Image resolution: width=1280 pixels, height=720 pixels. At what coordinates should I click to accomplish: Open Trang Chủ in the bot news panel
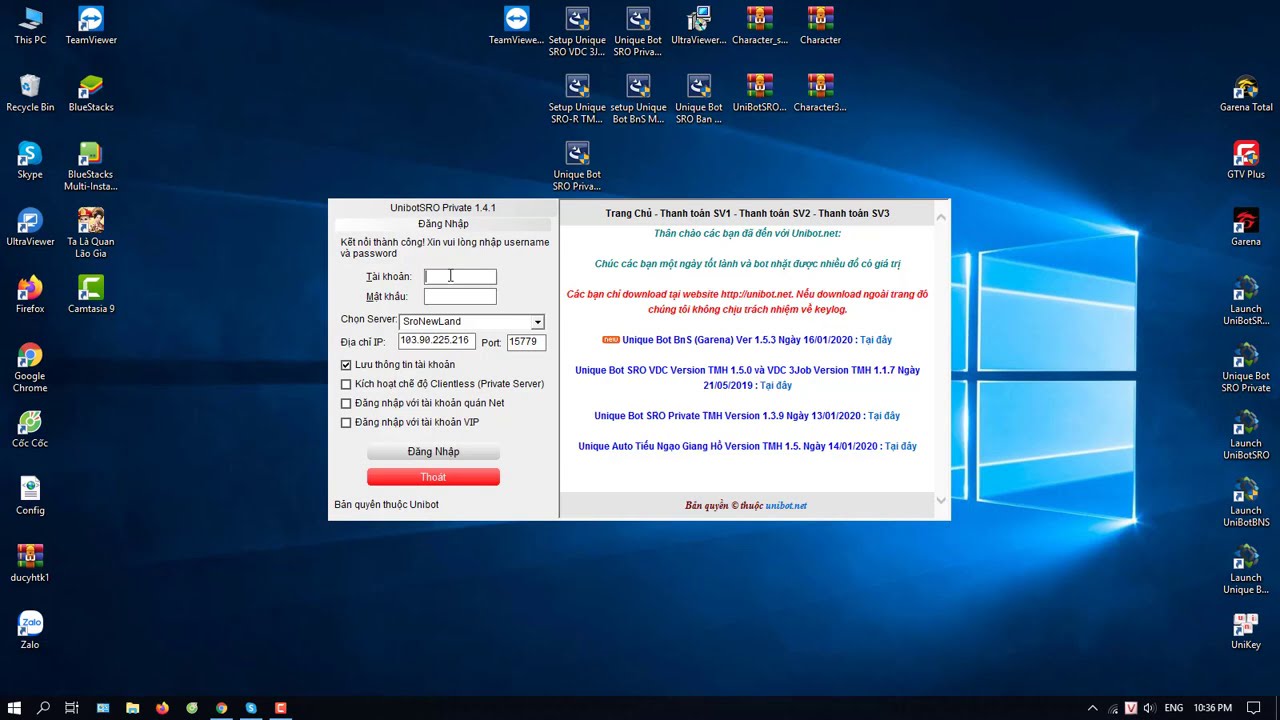pyautogui.click(x=628, y=213)
